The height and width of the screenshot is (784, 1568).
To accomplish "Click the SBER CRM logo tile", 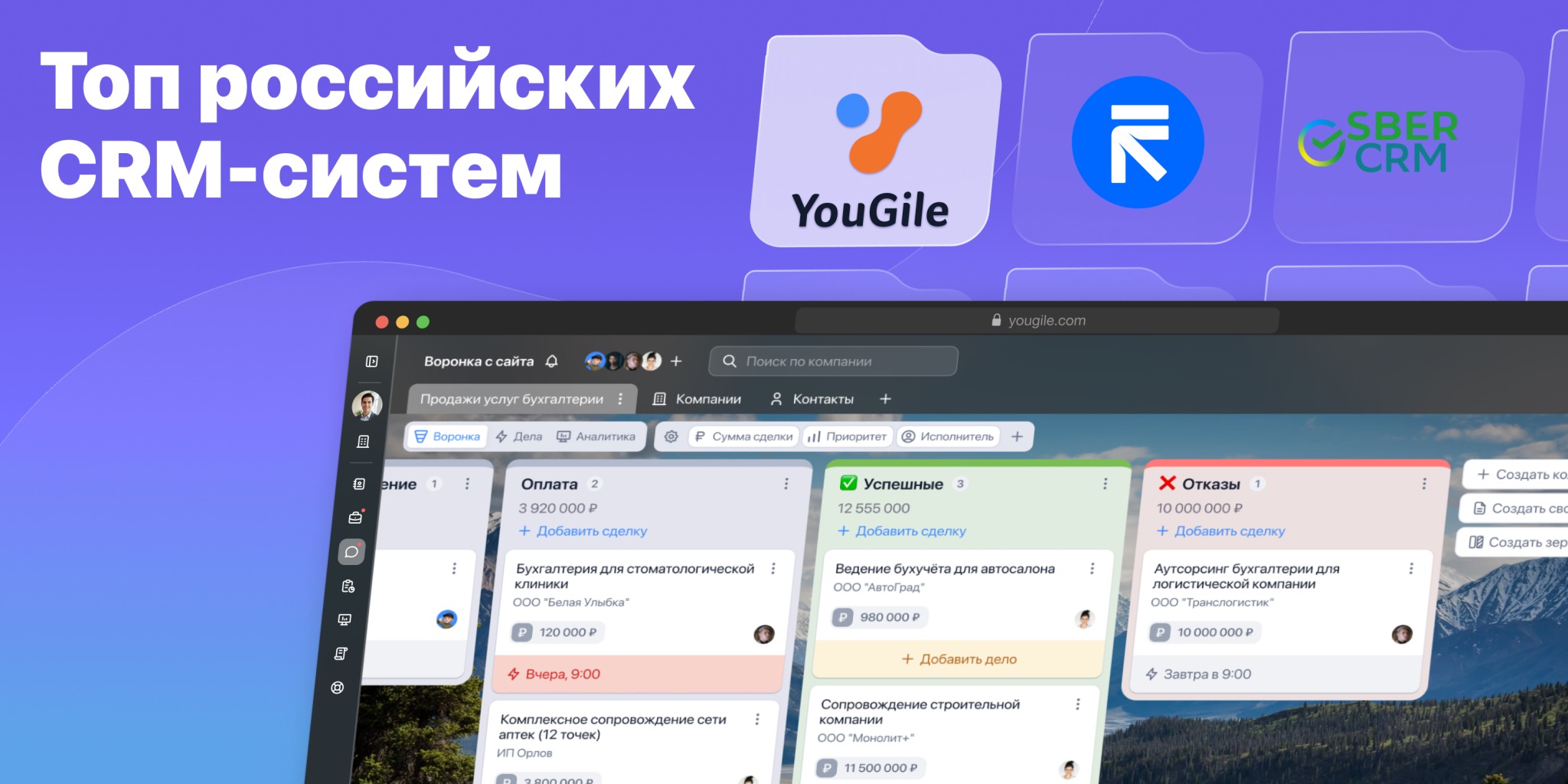I will [x=1398, y=139].
